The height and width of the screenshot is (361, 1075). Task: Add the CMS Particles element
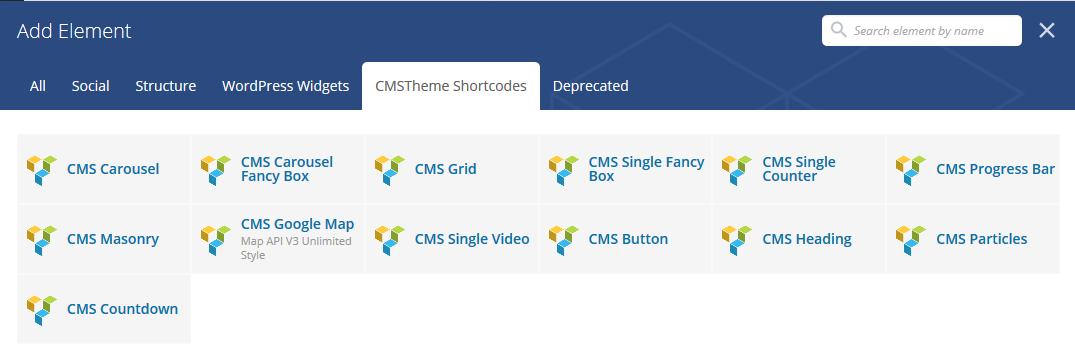coord(973,239)
